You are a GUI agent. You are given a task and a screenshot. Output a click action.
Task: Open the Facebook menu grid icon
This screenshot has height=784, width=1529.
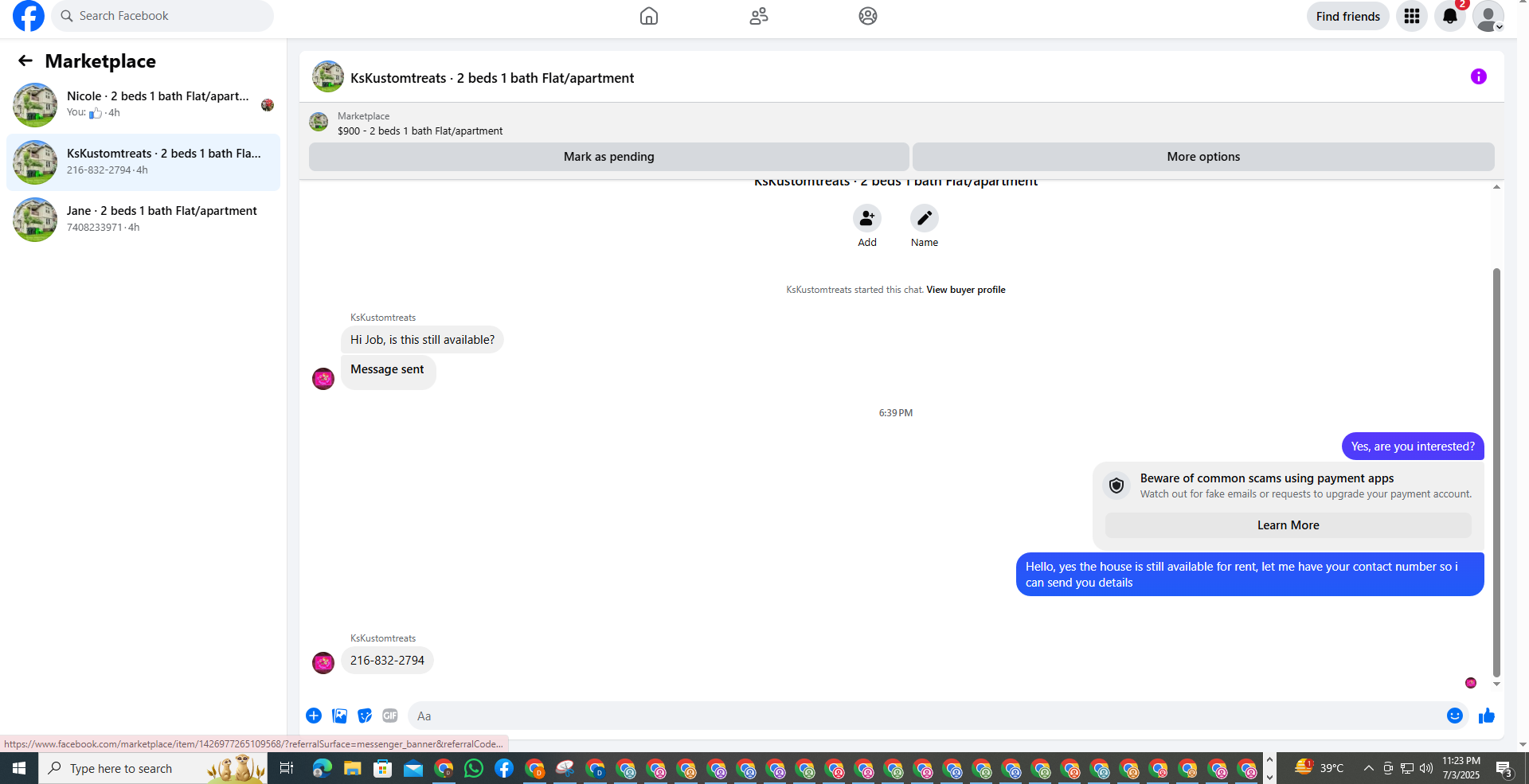pyautogui.click(x=1412, y=16)
